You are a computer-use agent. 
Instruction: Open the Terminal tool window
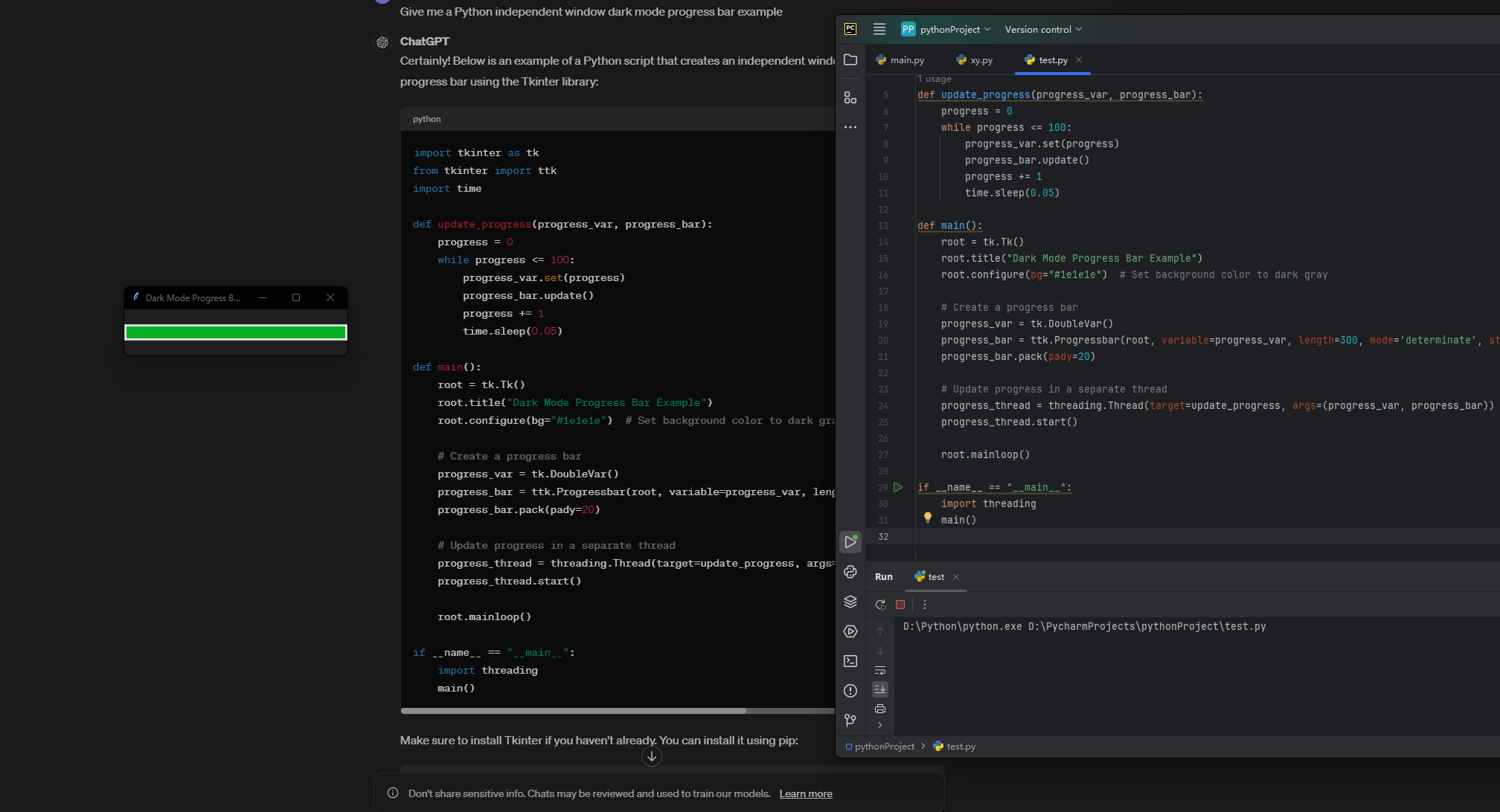(x=850, y=661)
